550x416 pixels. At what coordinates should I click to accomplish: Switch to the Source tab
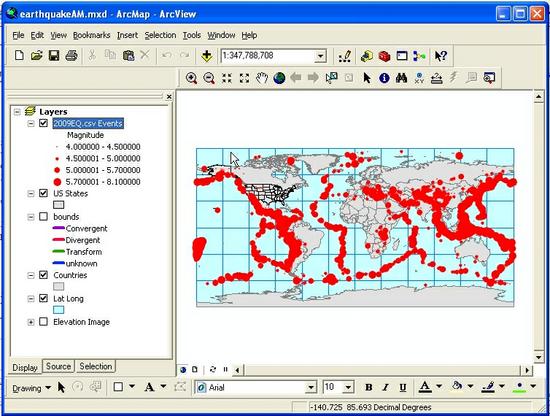pos(59,366)
